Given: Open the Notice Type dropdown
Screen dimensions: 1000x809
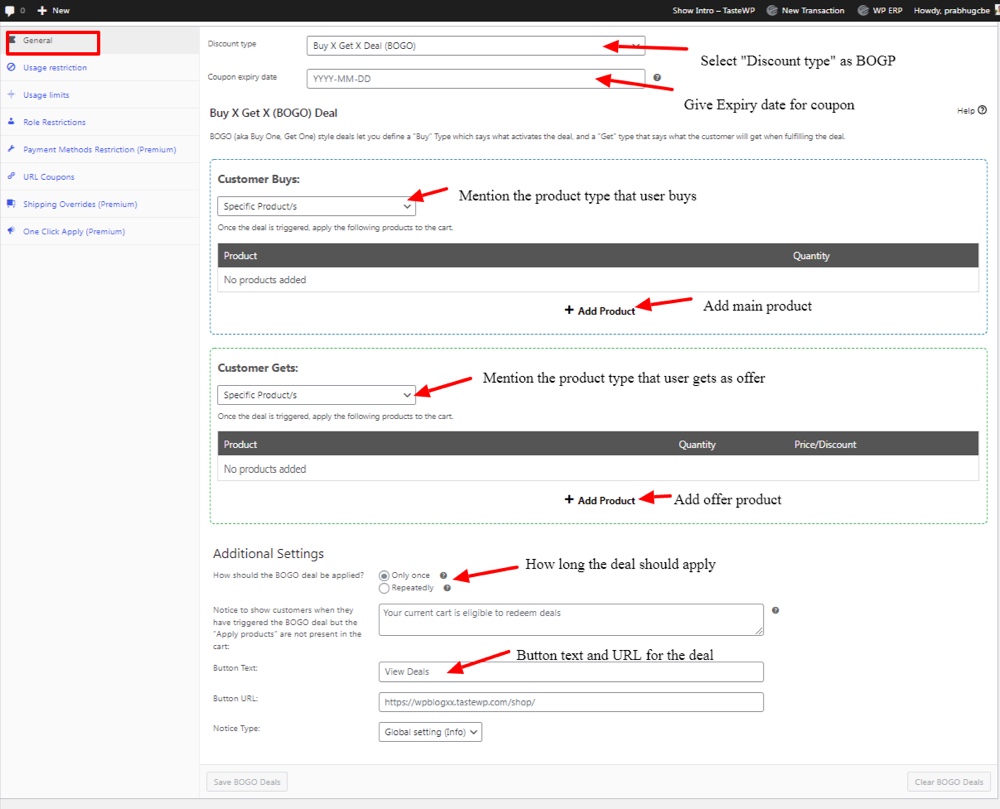Looking at the screenshot, I should click(430, 732).
